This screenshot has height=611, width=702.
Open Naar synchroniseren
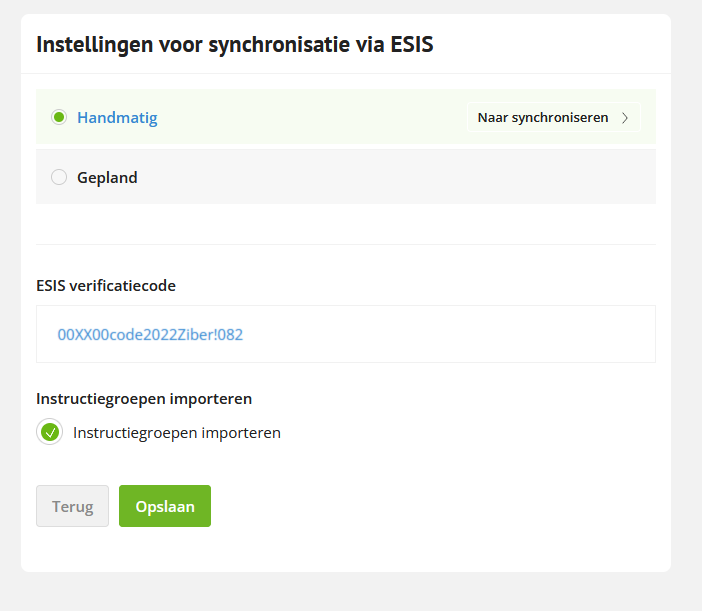[x=554, y=117]
